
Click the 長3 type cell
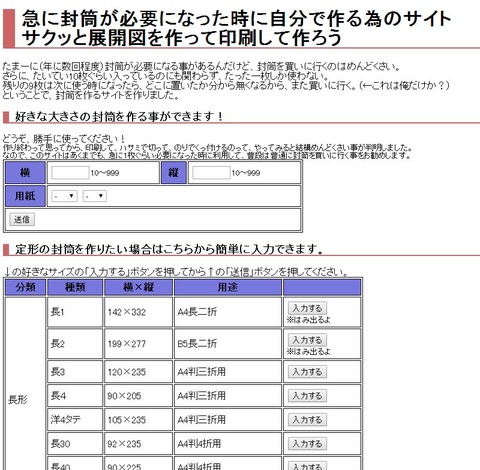coord(75,372)
